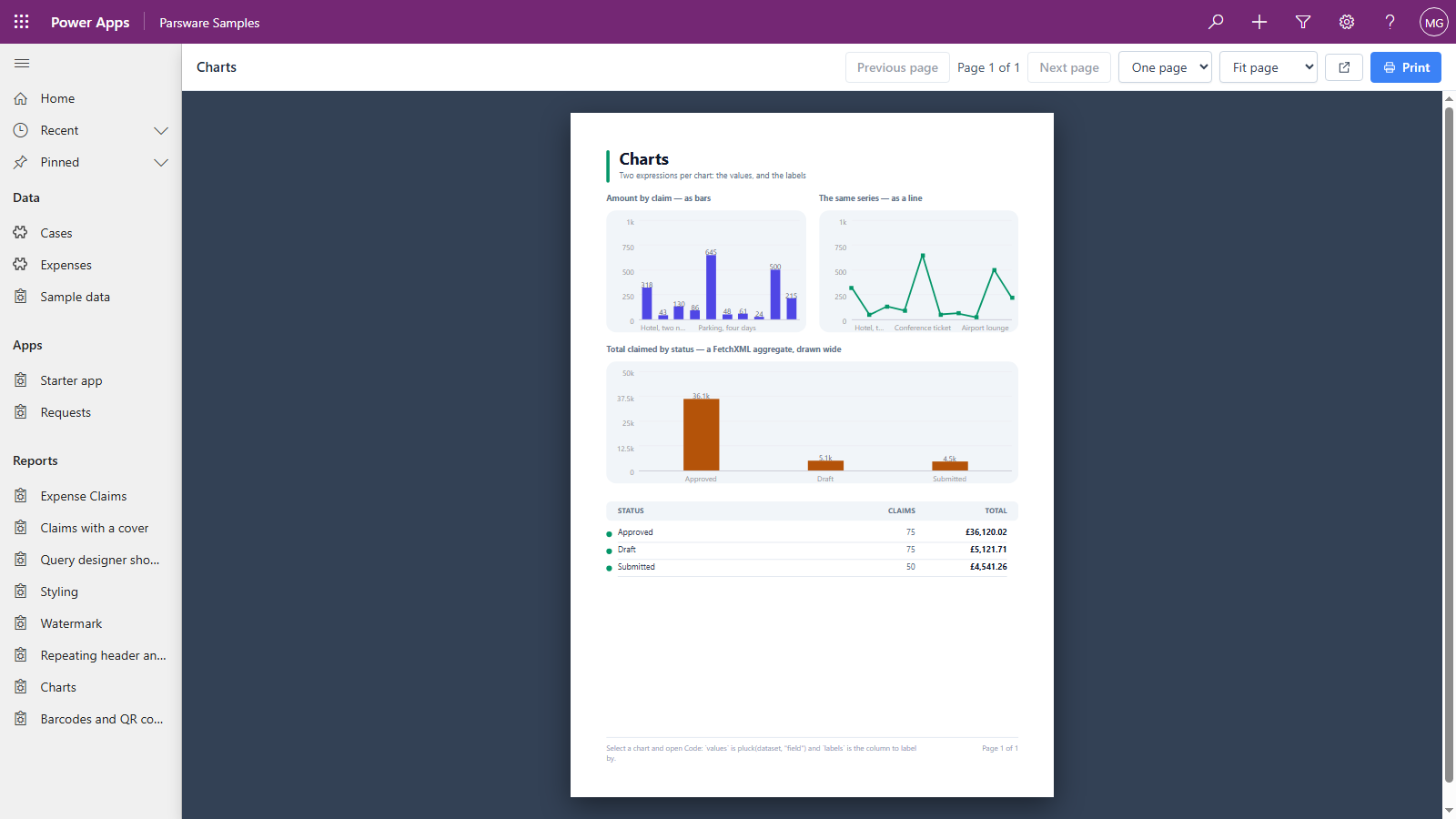Screen dimensions: 1456x819
Task: Open the app launcher waffle icon
Action: pos(22,22)
